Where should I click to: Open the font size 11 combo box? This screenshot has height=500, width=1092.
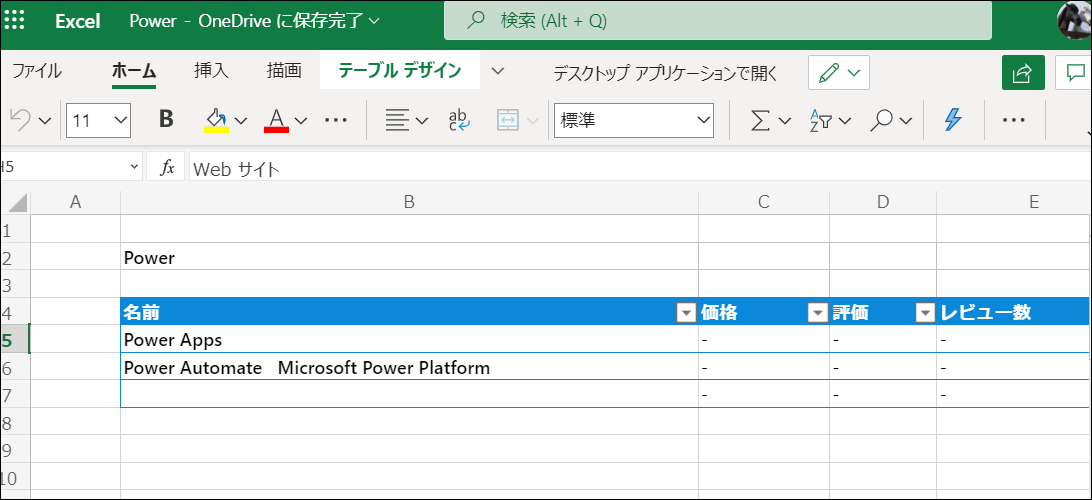[x=98, y=120]
